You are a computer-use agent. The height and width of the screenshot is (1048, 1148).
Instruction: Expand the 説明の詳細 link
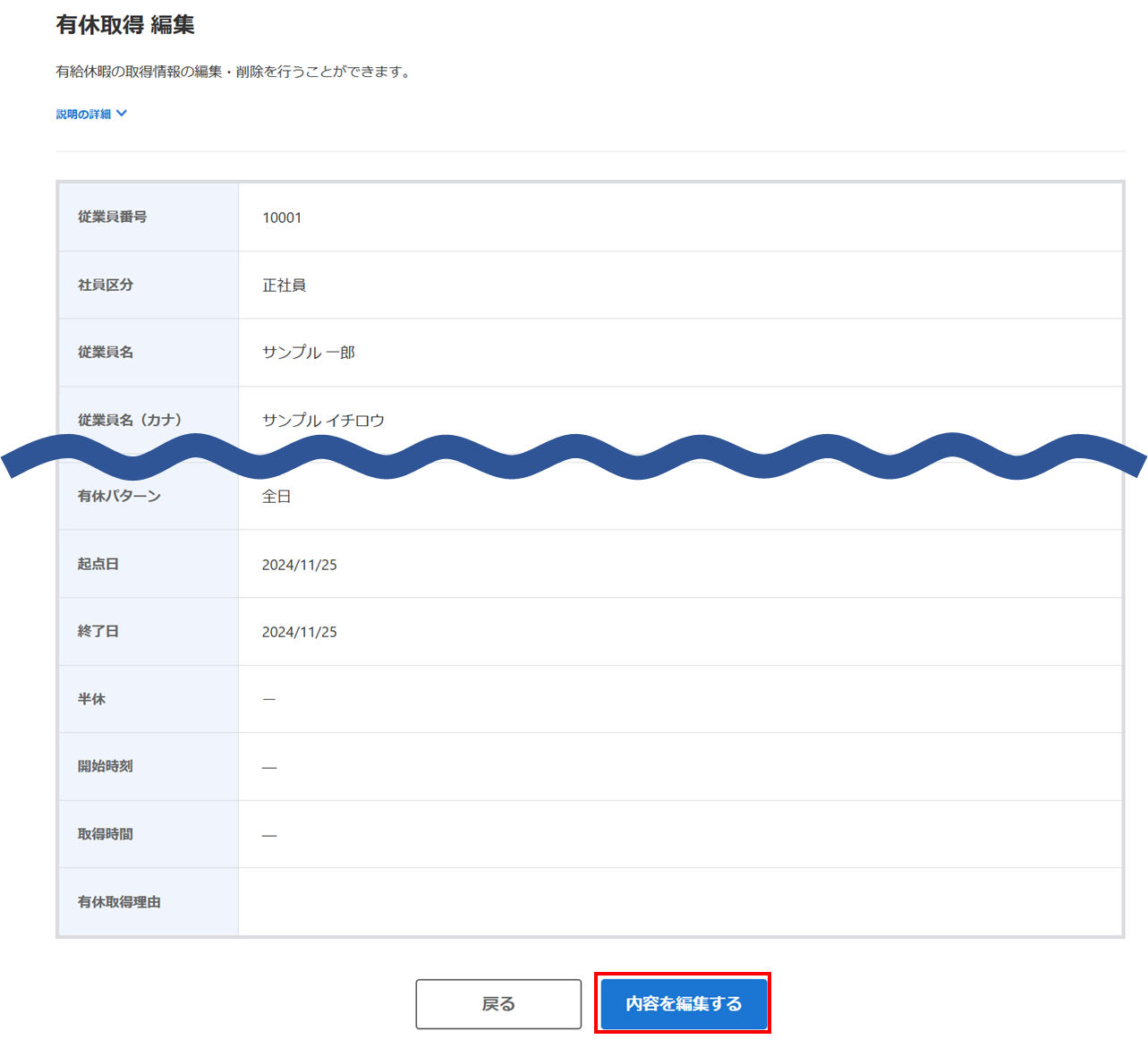coord(84,115)
